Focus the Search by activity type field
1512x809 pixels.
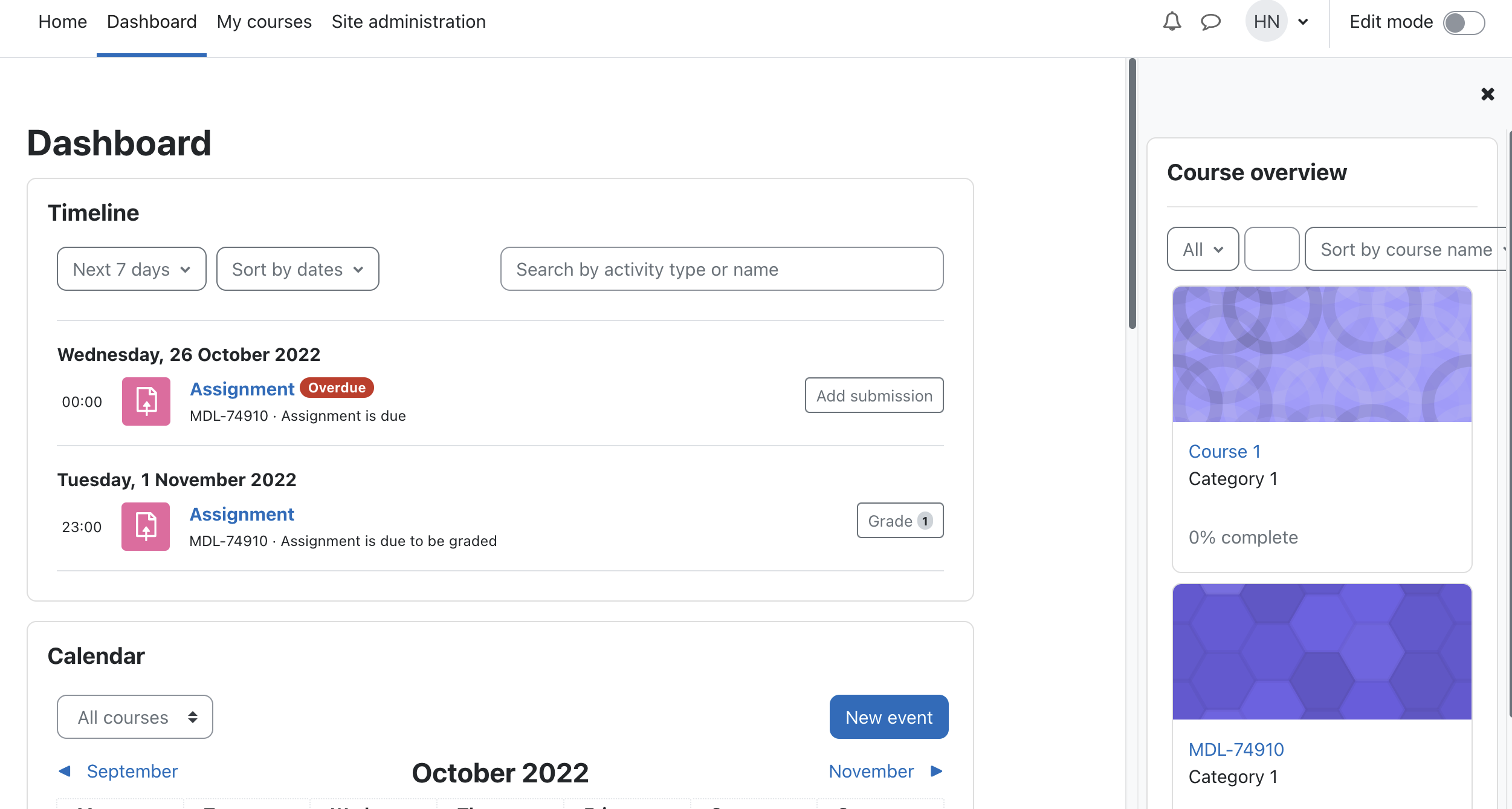click(x=722, y=269)
